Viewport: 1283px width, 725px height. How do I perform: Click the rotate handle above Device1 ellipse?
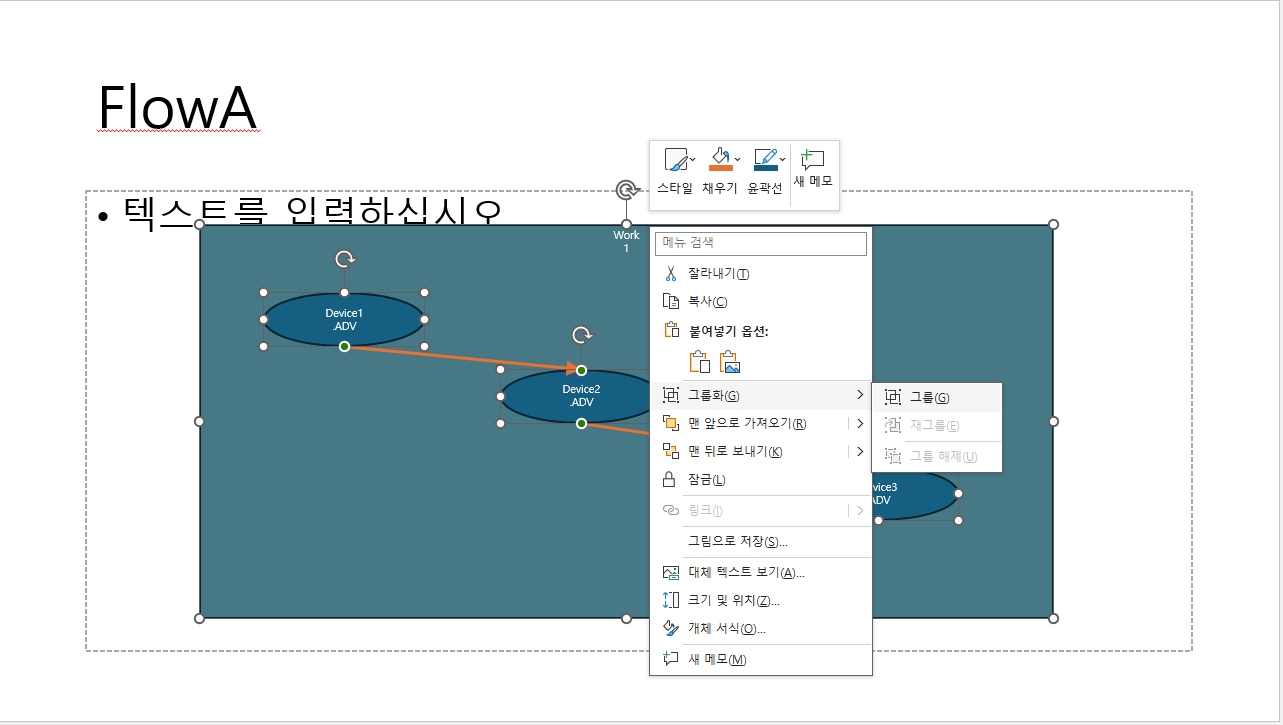coord(344,259)
